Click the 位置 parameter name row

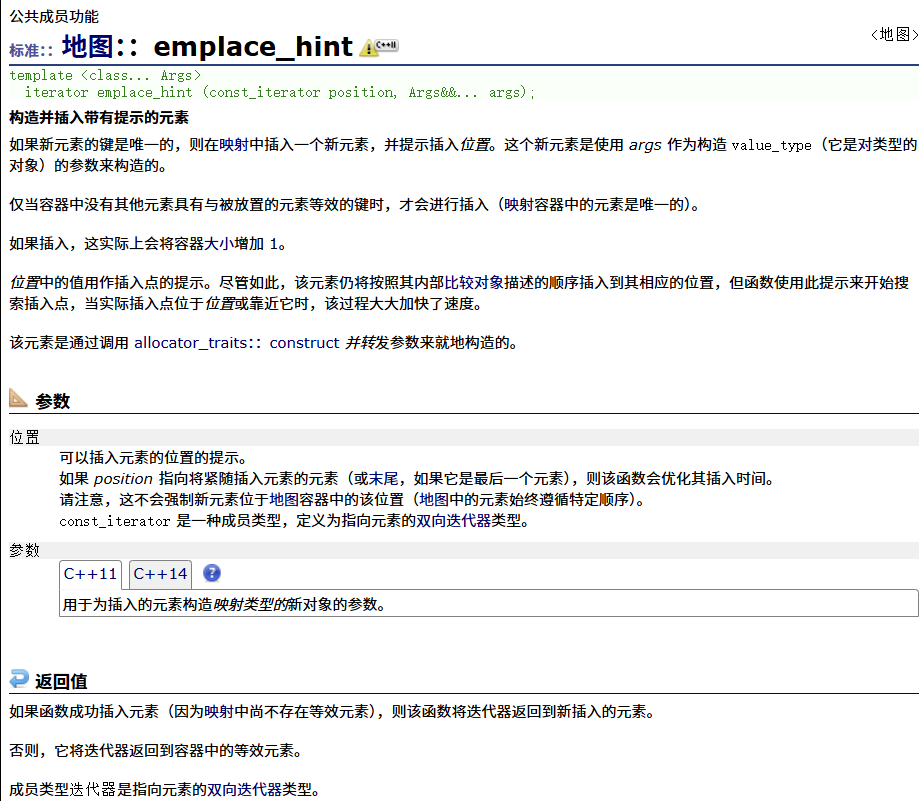click(x=464, y=437)
